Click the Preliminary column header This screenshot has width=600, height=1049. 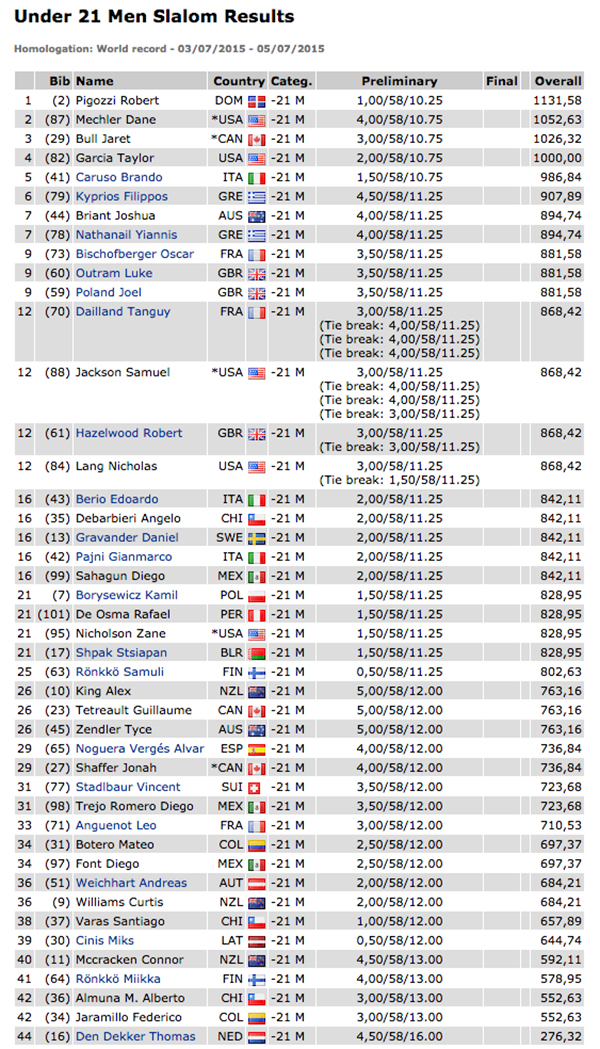(x=399, y=81)
